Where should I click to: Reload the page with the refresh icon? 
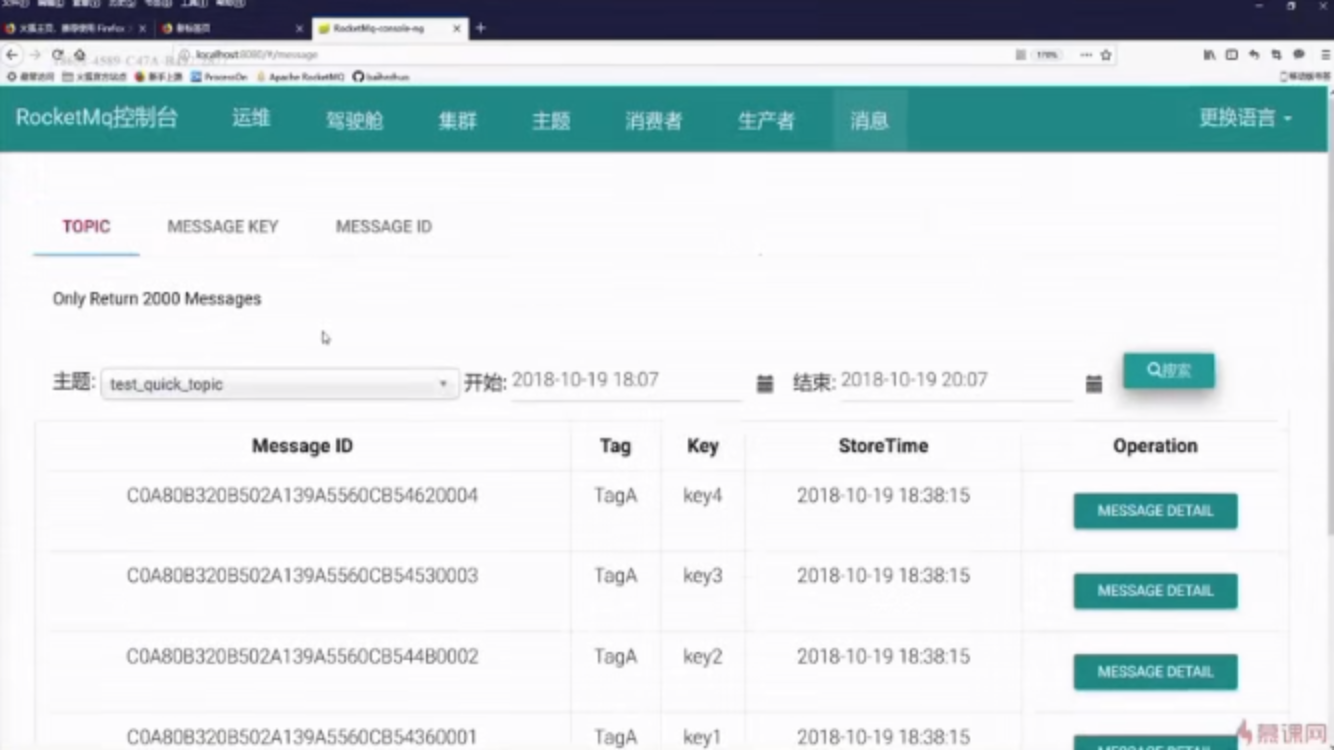tap(58, 55)
